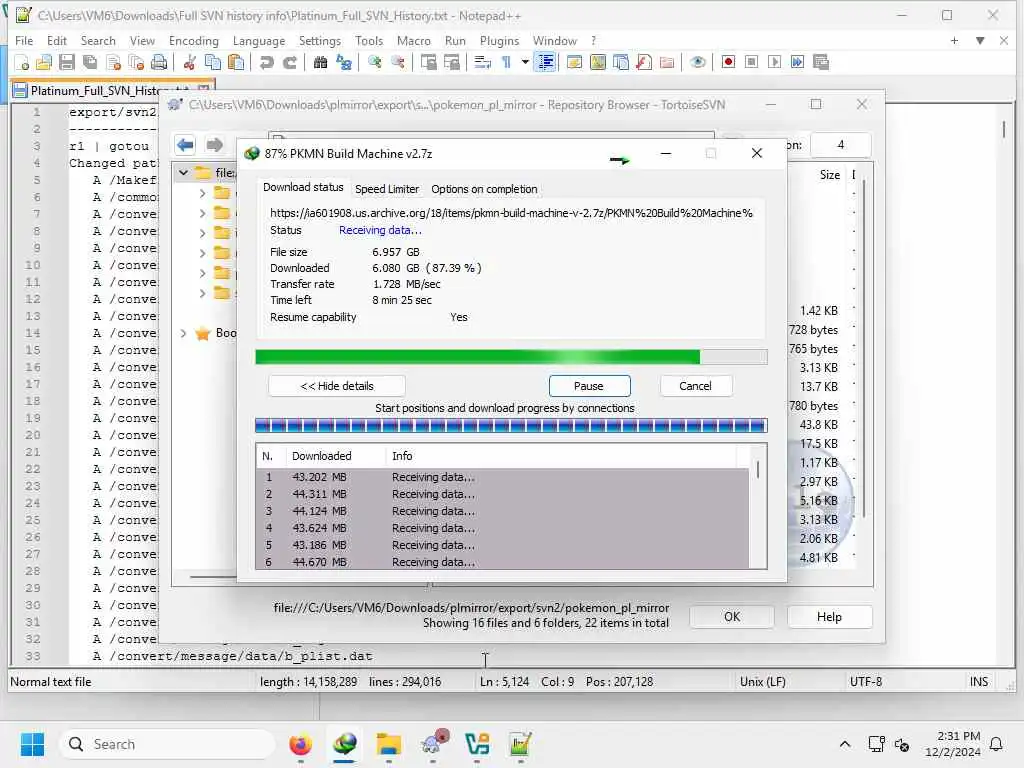Click the Paste clipboard icon

pos(236,63)
